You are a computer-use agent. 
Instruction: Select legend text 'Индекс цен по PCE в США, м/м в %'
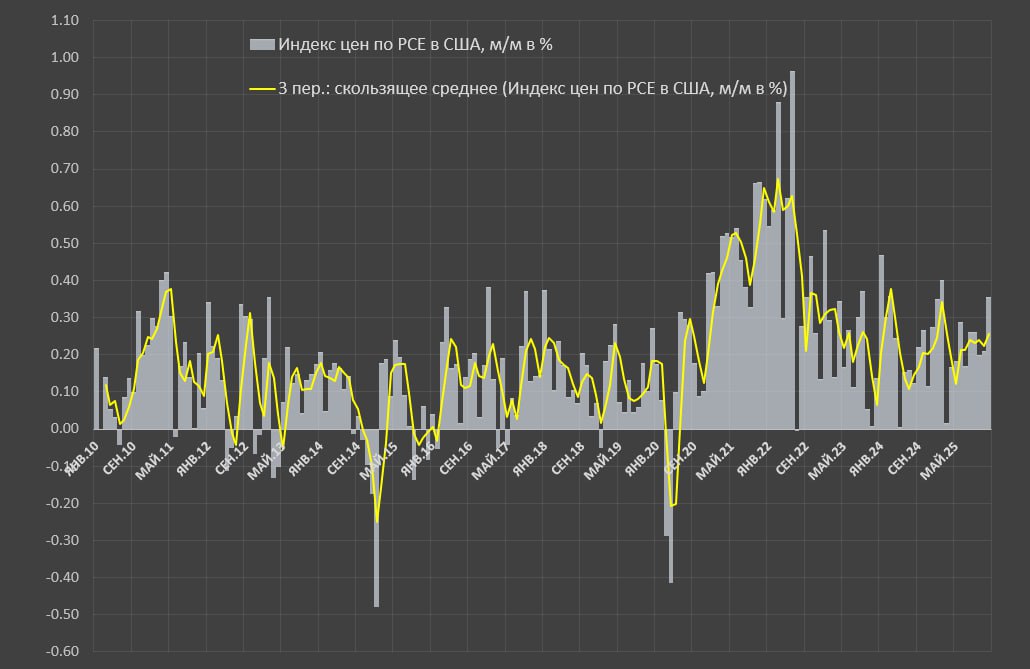[x=428, y=43]
